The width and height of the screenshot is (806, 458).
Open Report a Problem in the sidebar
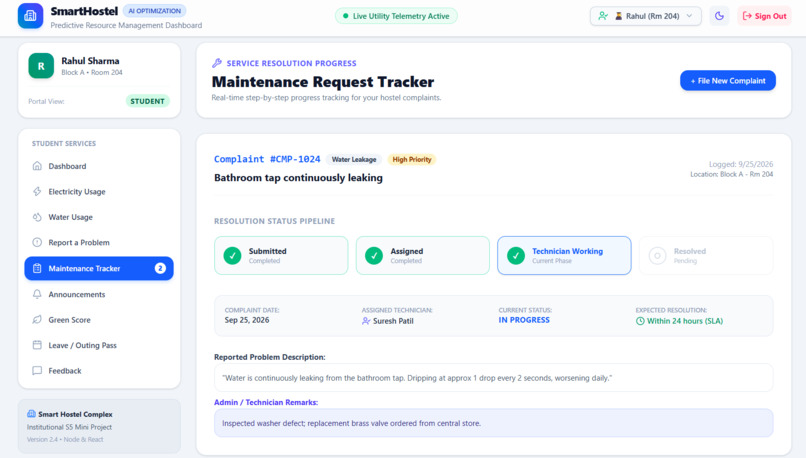pyautogui.click(x=99, y=243)
